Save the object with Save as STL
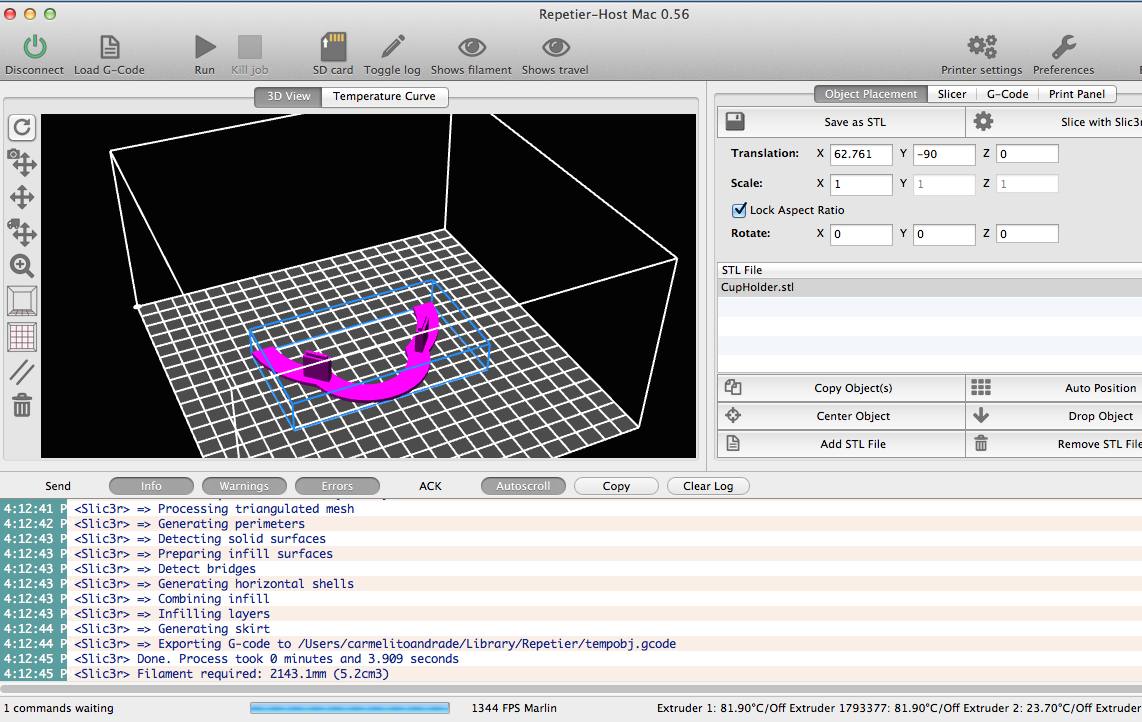Screen dimensions: 1142x722 click(x=841, y=122)
